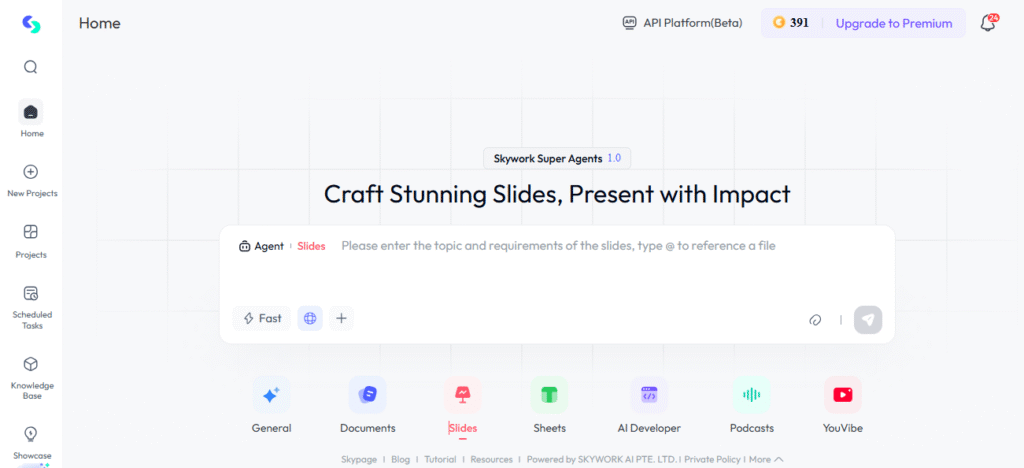
Task: Open the Tutorial footer link
Action: [x=439, y=459]
